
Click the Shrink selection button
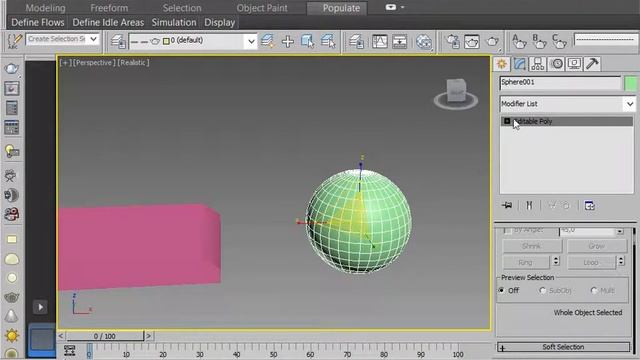tap(532, 246)
